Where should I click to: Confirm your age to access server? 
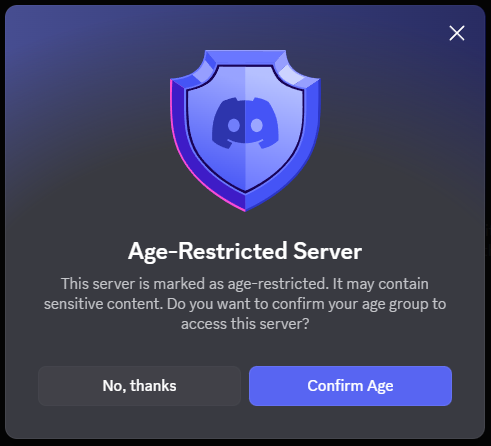pos(350,386)
